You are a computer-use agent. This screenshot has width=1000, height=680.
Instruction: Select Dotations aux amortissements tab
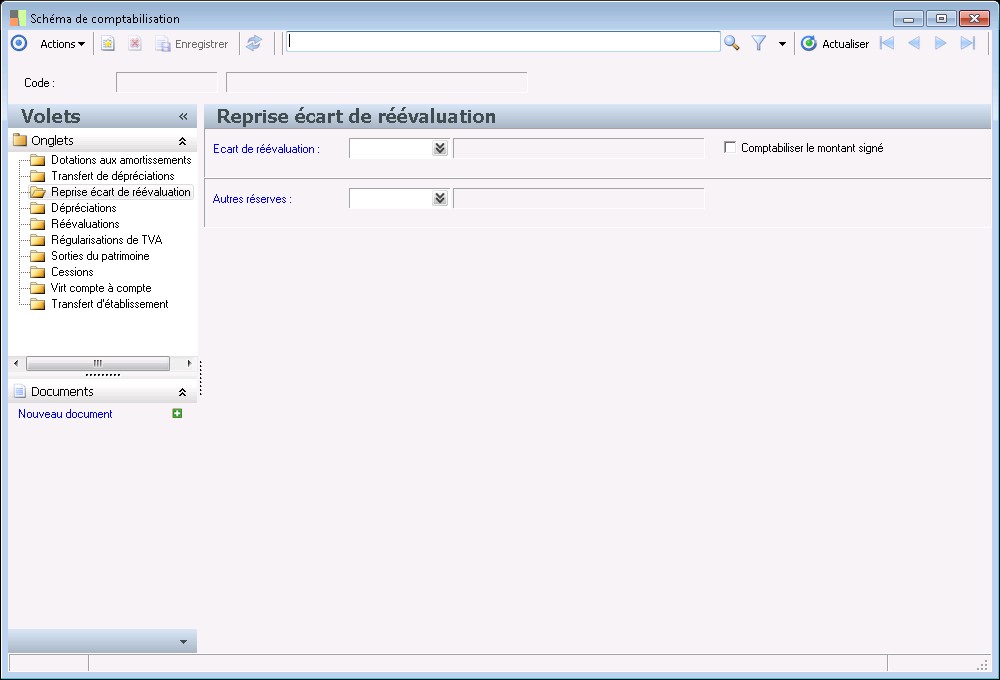(121, 160)
